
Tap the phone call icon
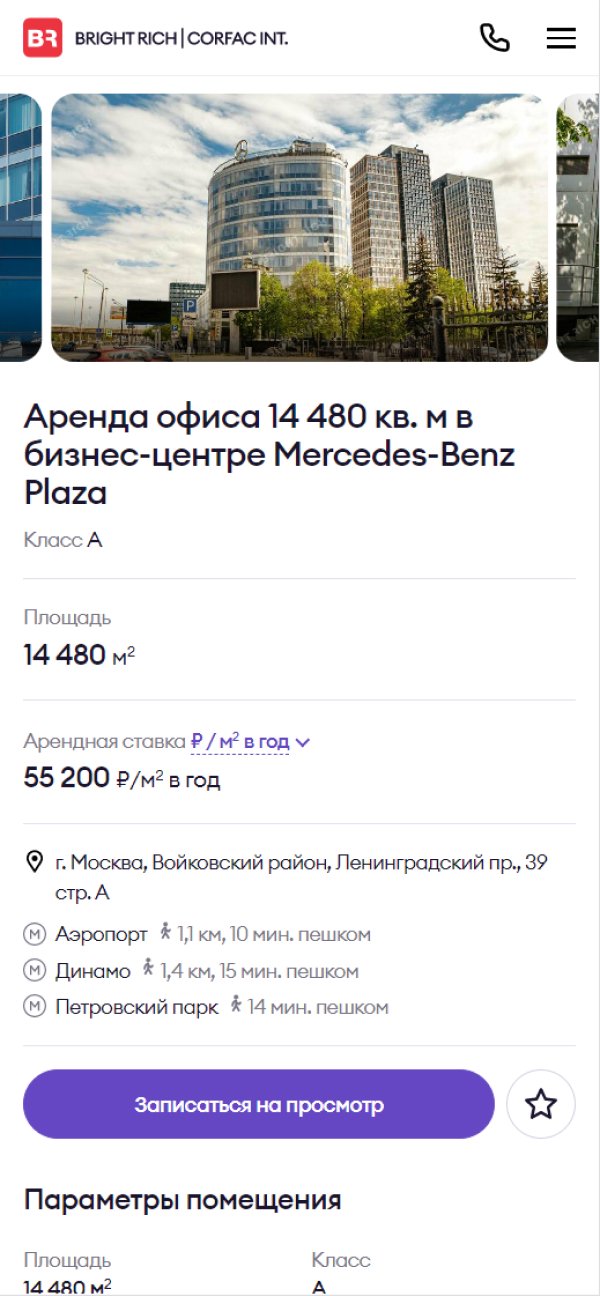(x=495, y=38)
